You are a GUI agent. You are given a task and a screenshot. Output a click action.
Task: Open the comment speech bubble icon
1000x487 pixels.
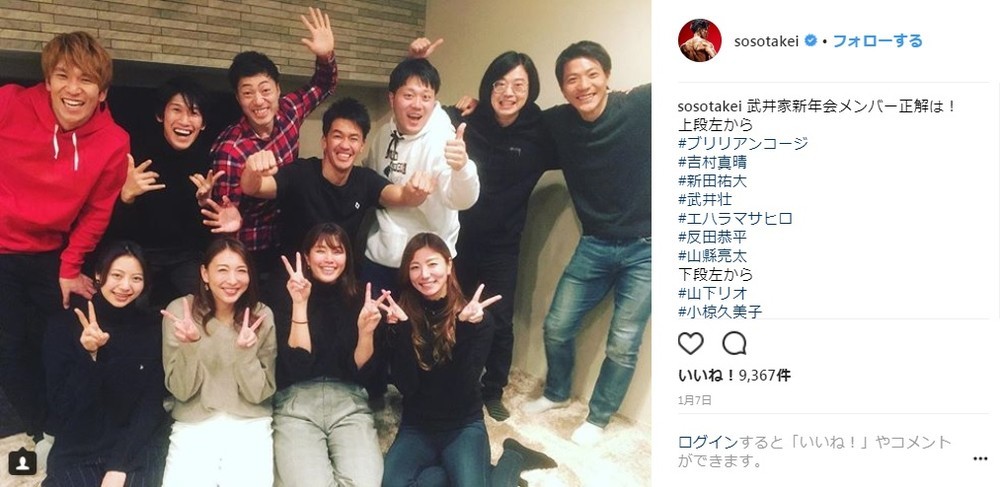(x=734, y=344)
